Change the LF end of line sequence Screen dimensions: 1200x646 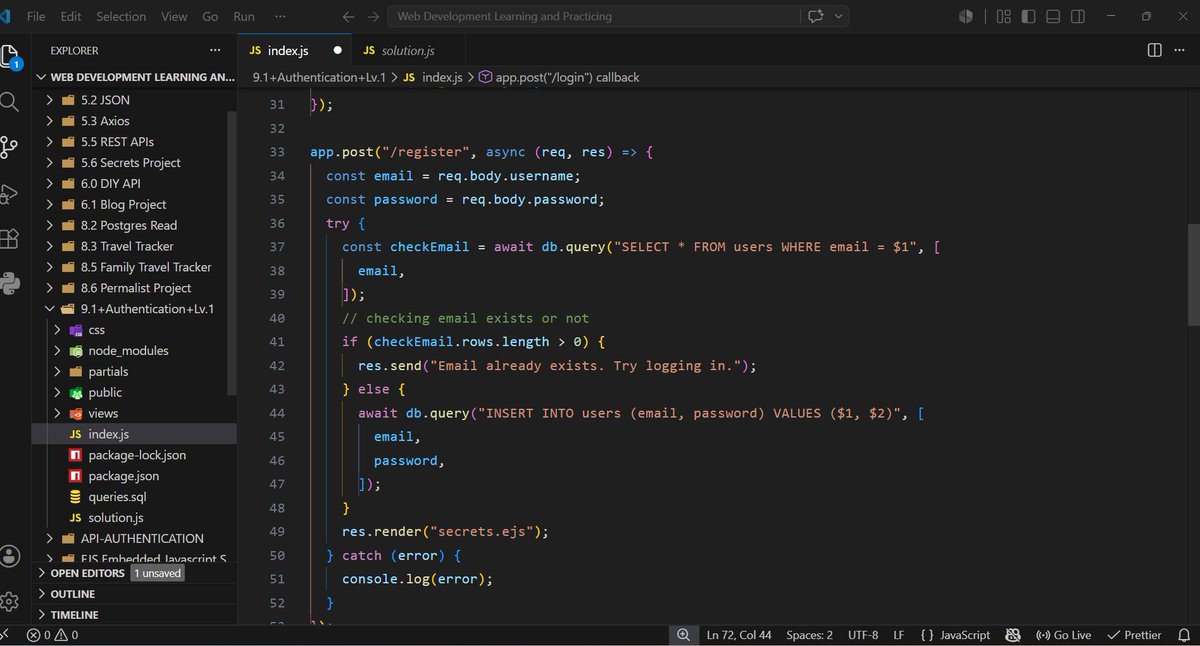898,635
